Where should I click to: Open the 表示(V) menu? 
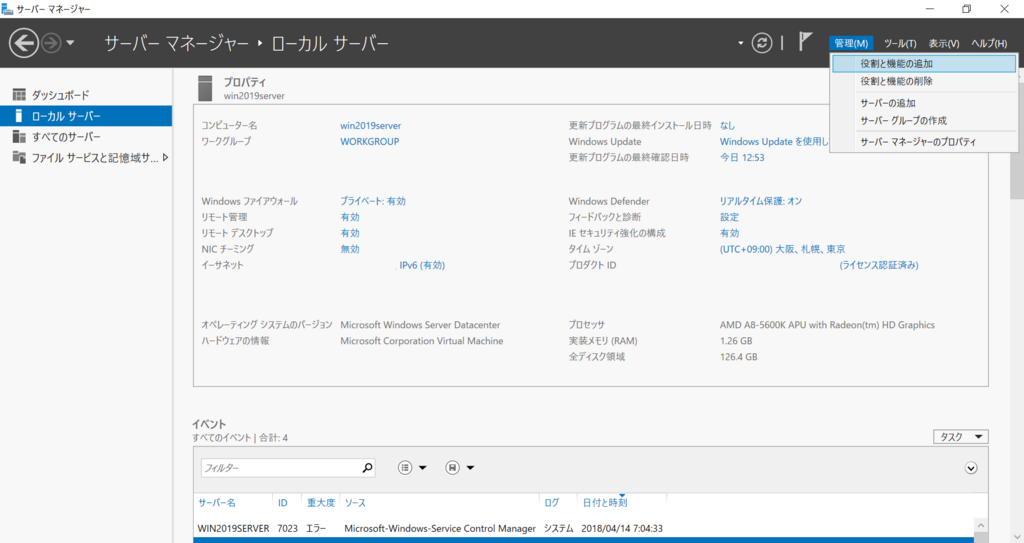tap(944, 43)
